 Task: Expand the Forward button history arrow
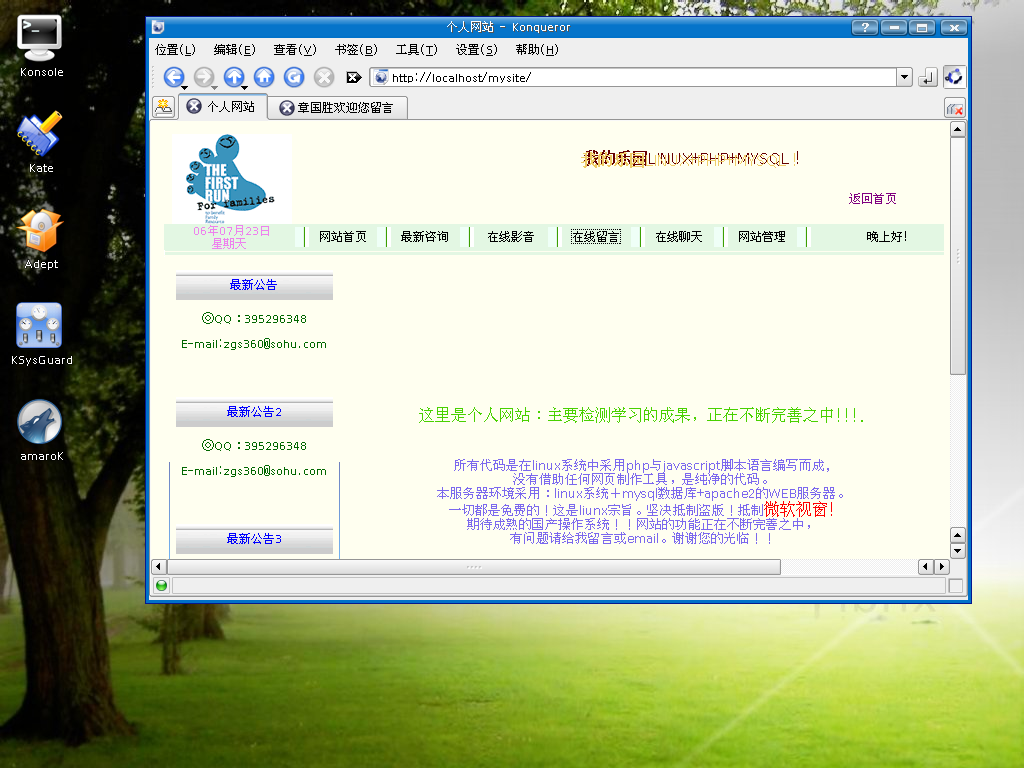point(215,88)
